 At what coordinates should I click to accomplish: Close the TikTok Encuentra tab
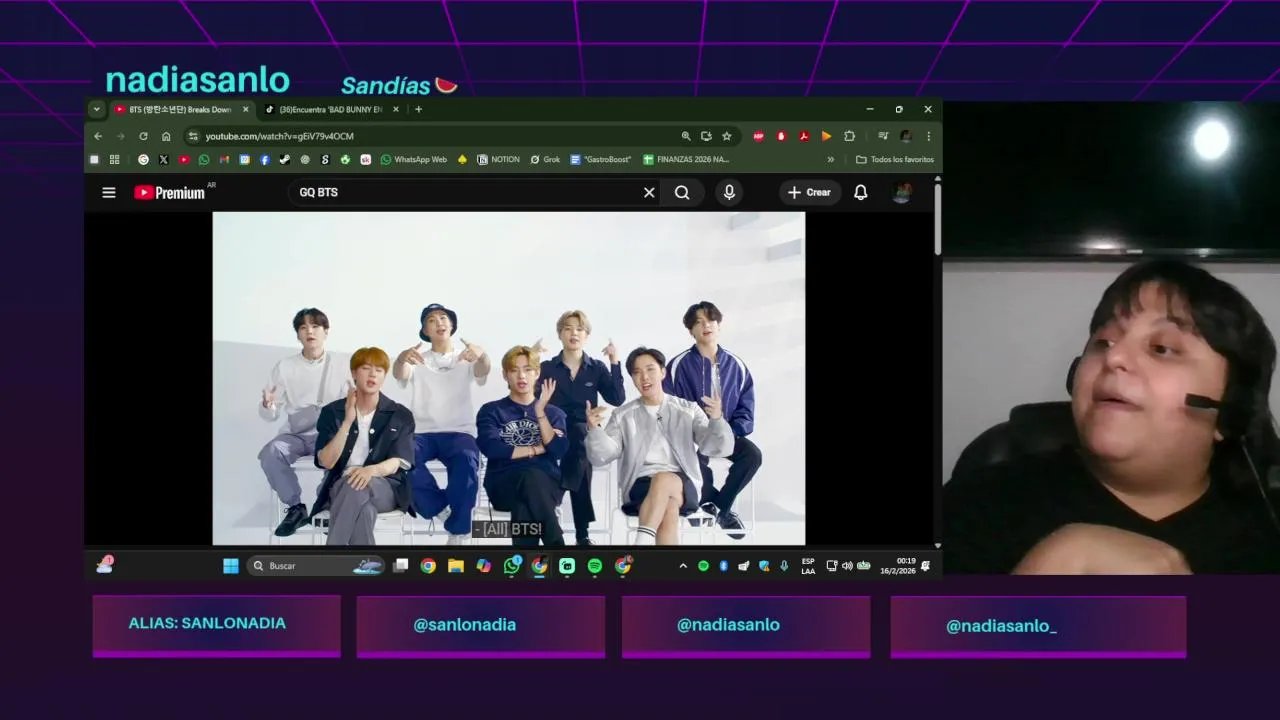tap(395, 109)
